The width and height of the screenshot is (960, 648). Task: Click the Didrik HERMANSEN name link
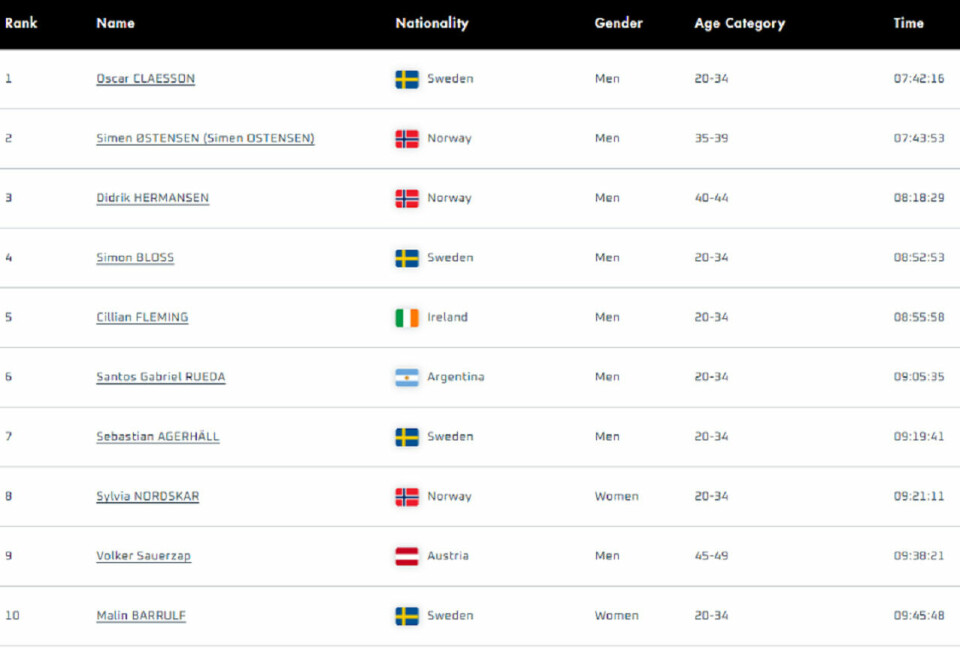pyautogui.click(x=152, y=198)
